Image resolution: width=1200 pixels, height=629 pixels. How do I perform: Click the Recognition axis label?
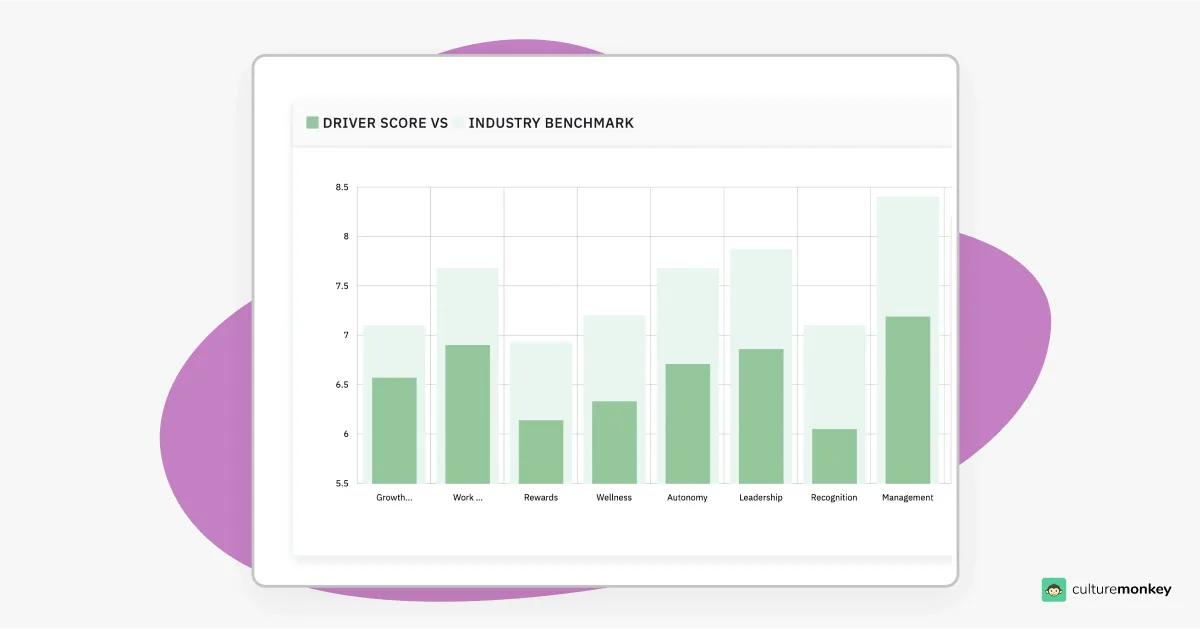(x=834, y=497)
